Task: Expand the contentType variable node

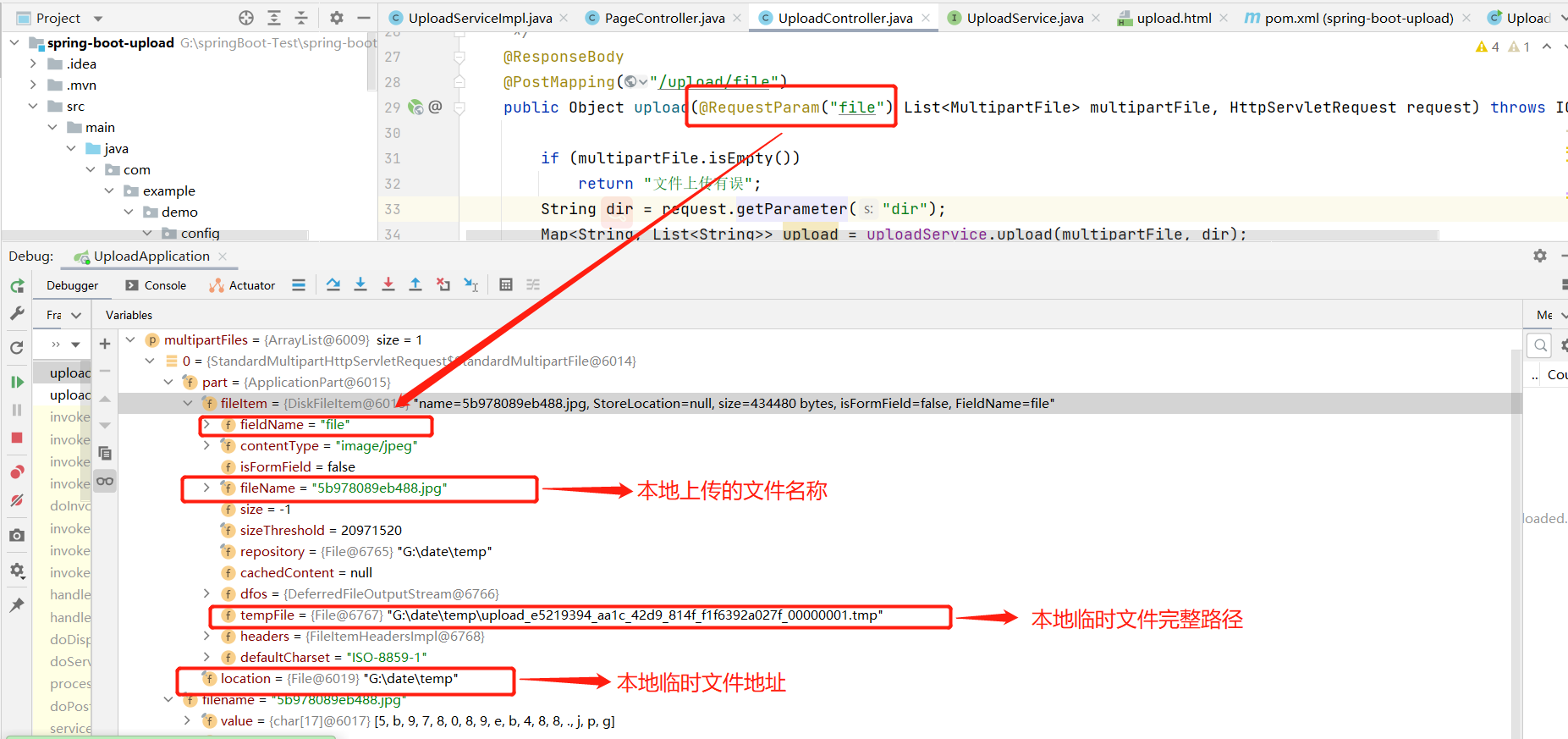Action: click(x=206, y=445)
